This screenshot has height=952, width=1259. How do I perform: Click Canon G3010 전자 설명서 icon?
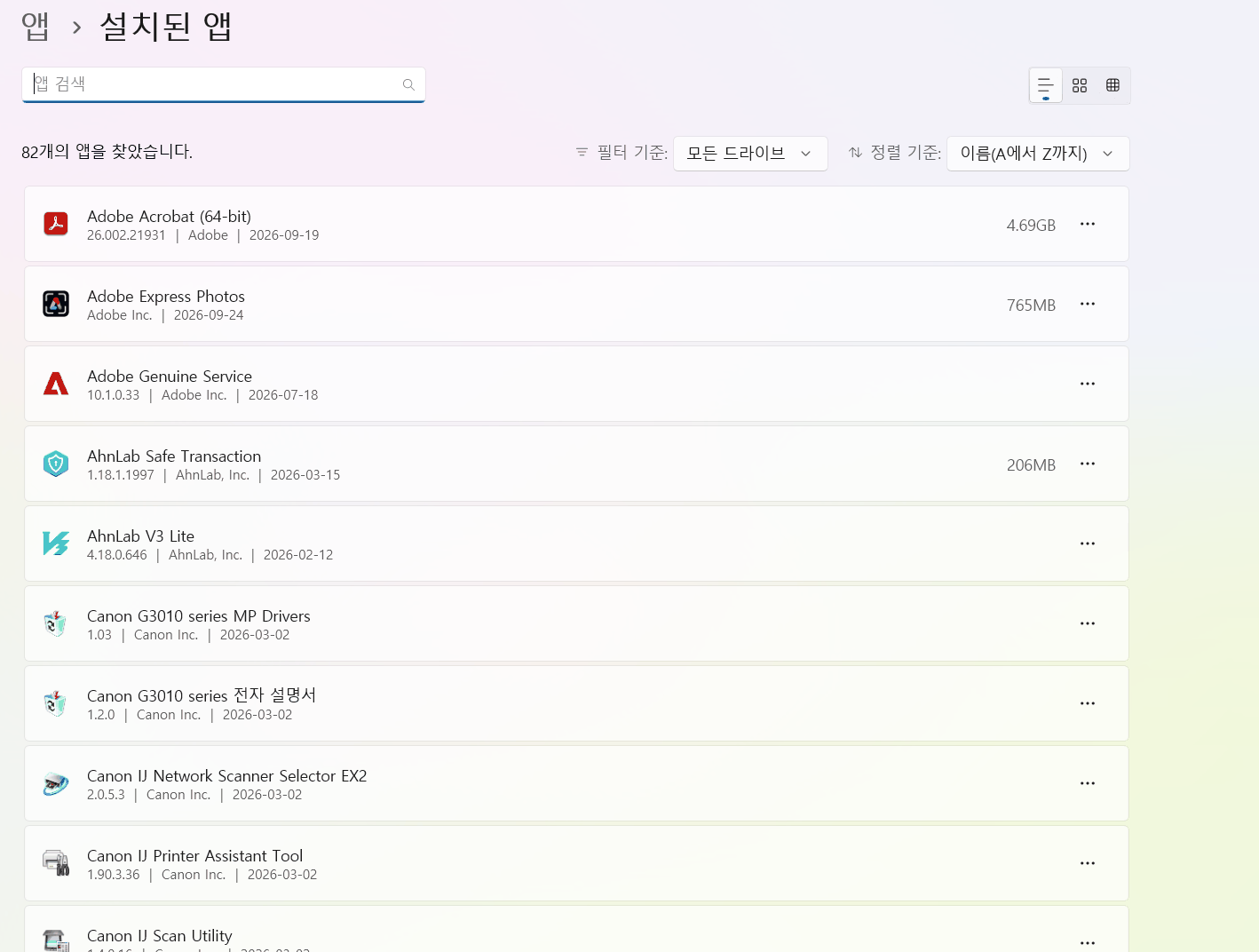coord(56,703)
